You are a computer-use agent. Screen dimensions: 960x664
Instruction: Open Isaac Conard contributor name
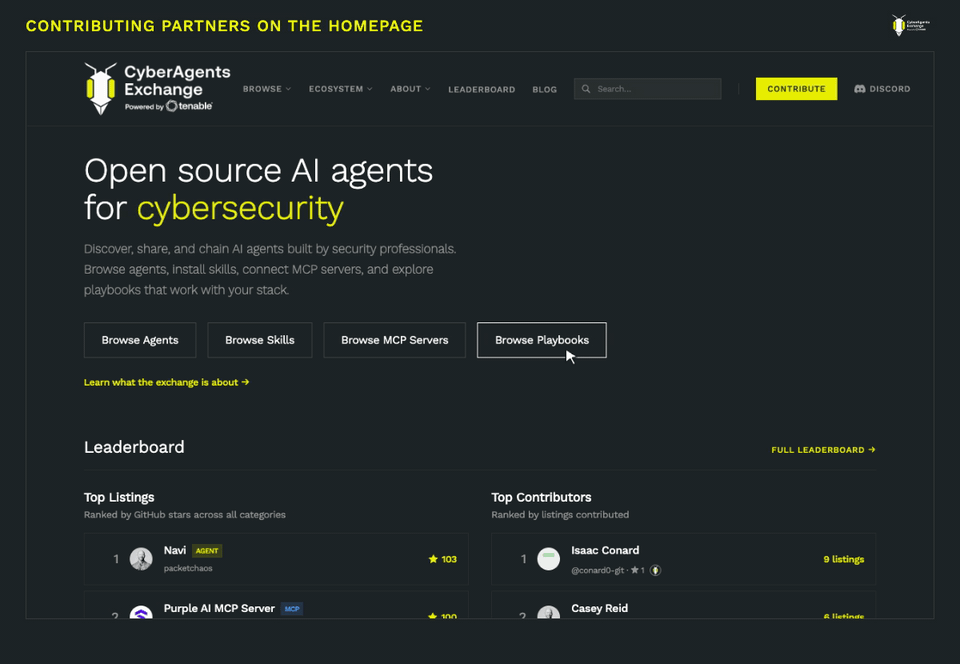pos(605,550)
